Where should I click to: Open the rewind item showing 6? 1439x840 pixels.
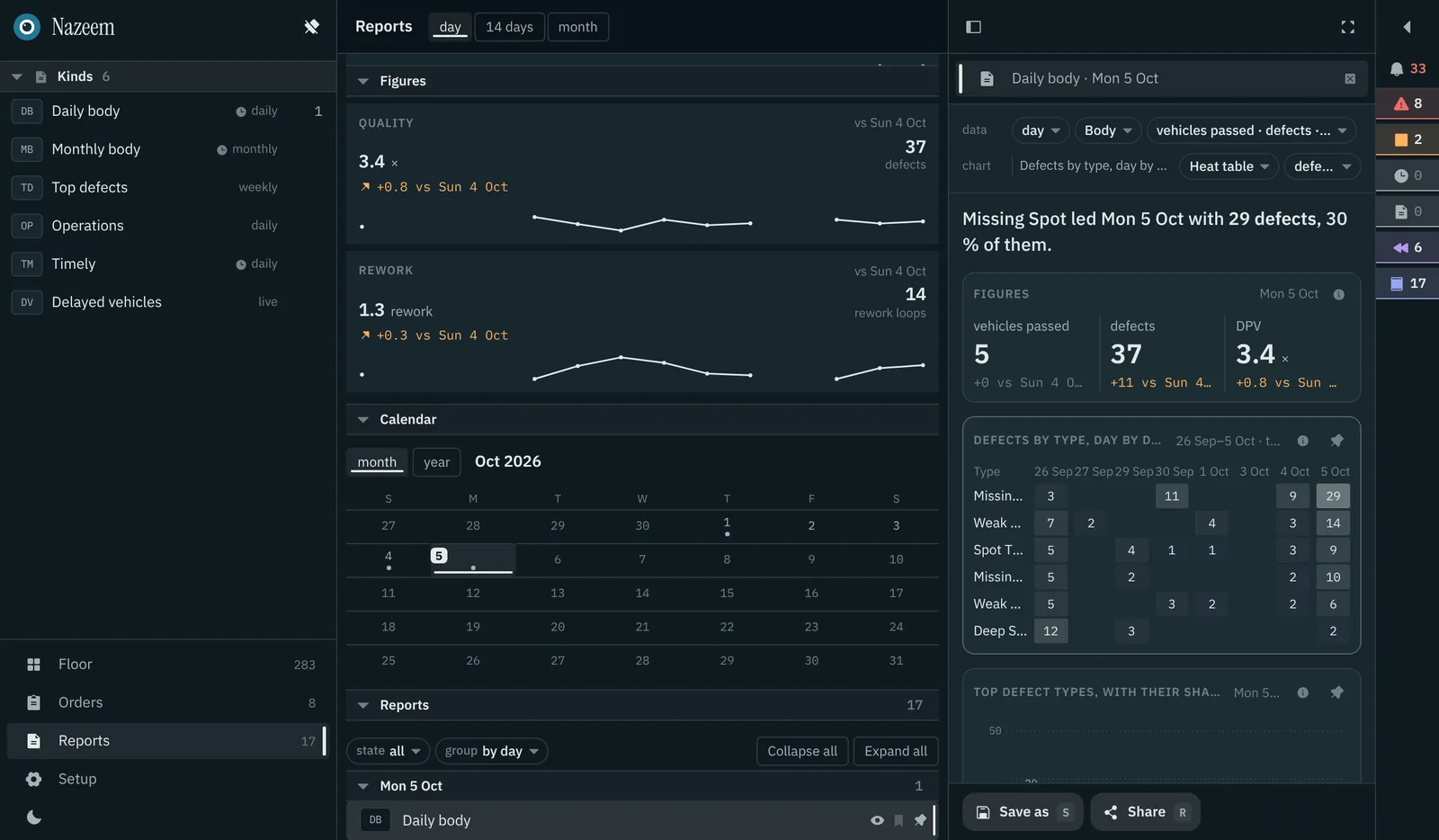1408,247
